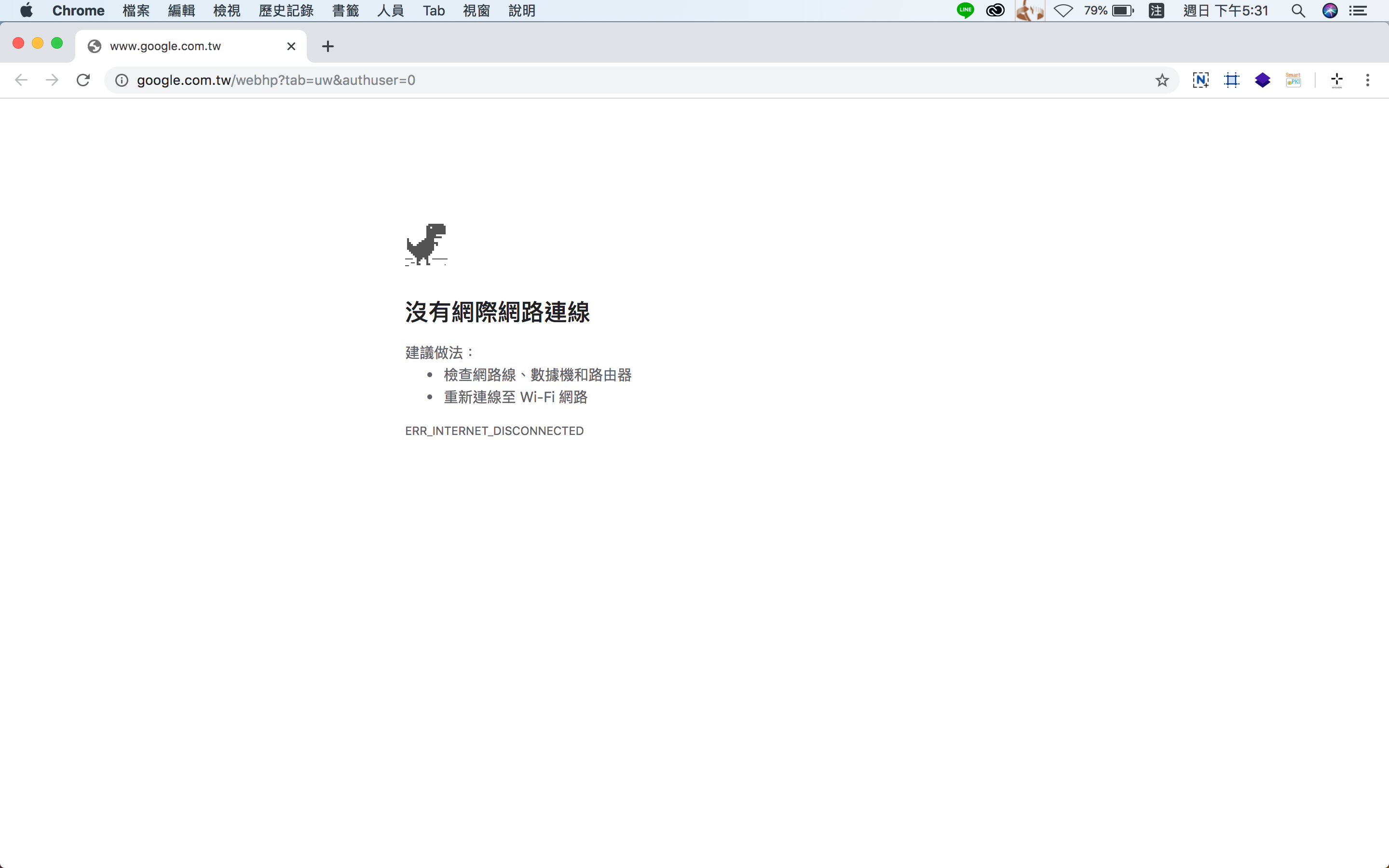Open the blue N extension icon
Screen dimensions: 1389x868
click(1200, 80)
